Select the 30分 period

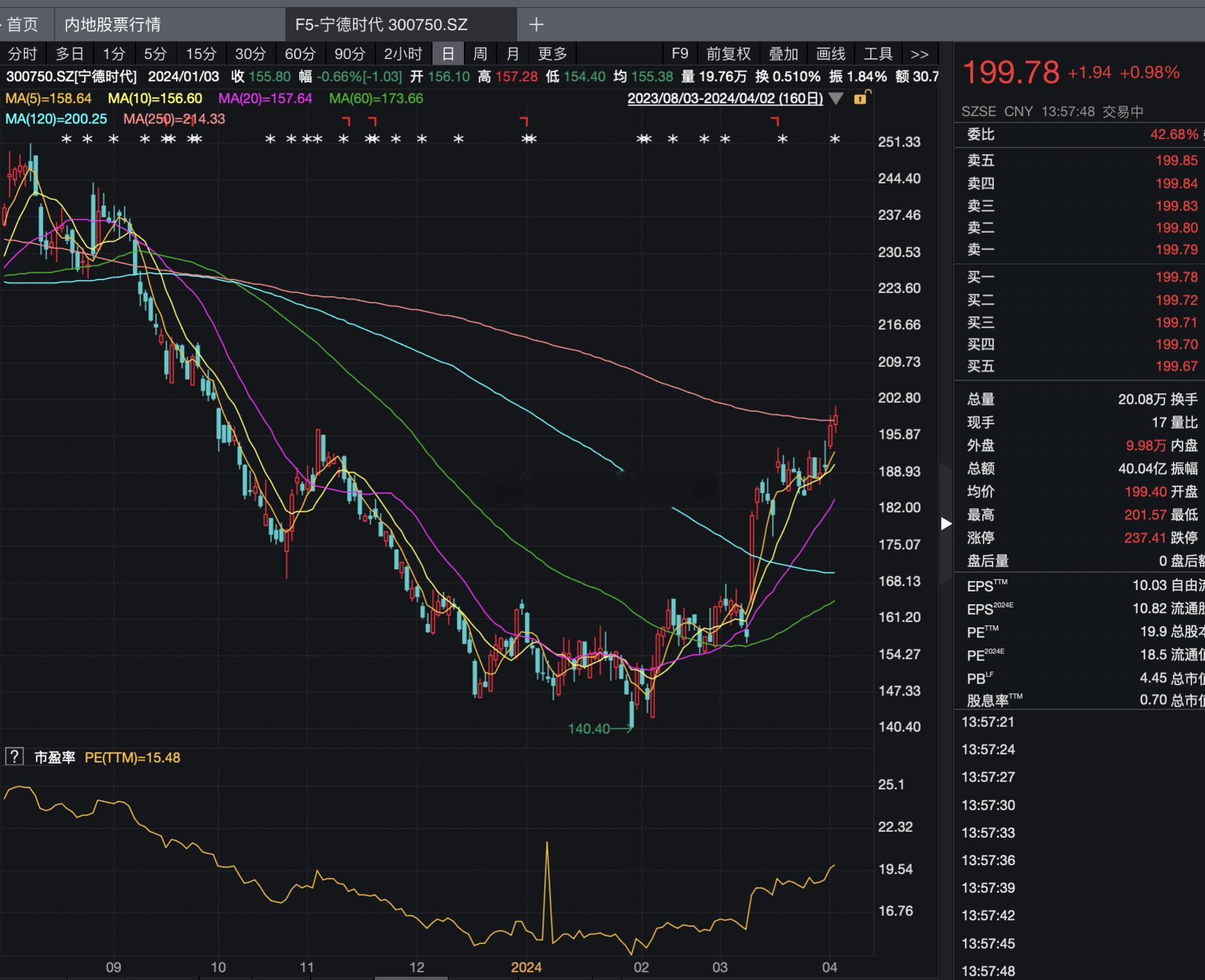pyautogui.click(x=250, y=55)
